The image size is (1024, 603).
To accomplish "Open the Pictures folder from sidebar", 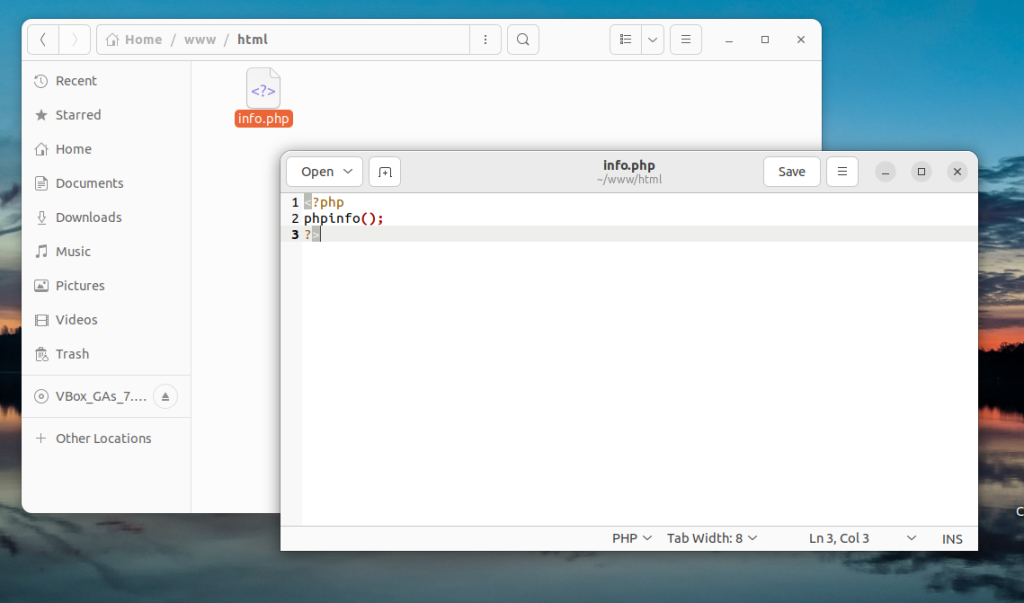I will click(79, 285).
